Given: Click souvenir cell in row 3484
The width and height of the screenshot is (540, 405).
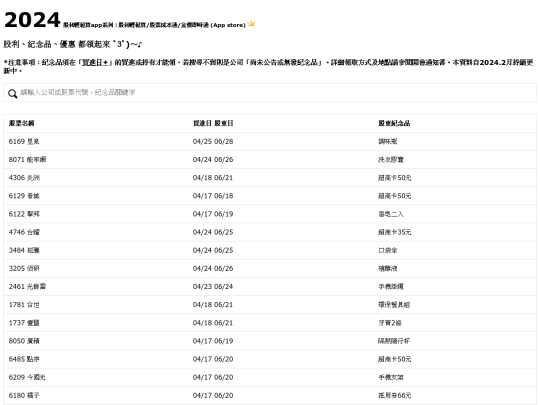Looking at the screenshot, I should click(387, 250).
